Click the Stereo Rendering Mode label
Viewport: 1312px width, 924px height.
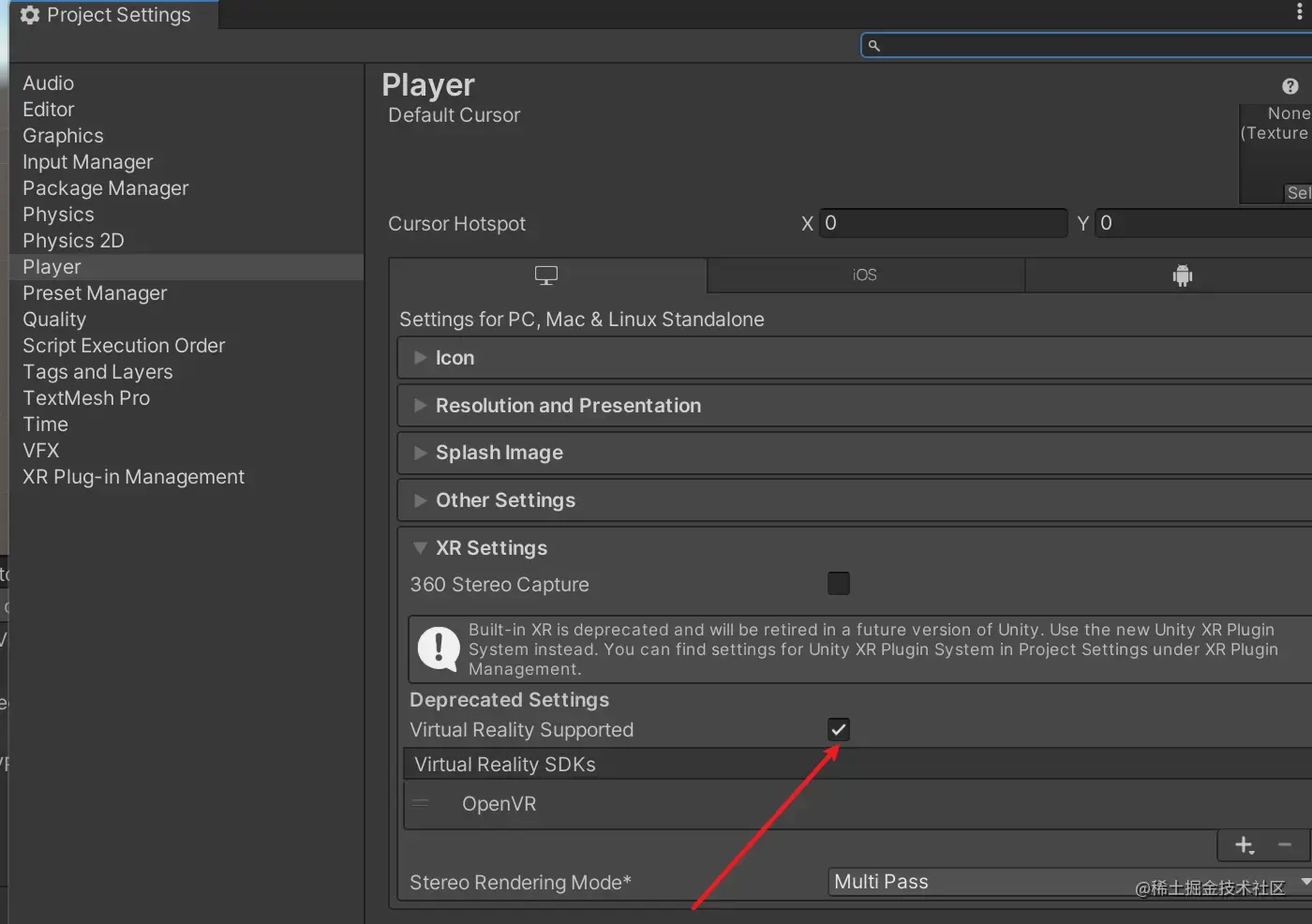coord(520,883)
